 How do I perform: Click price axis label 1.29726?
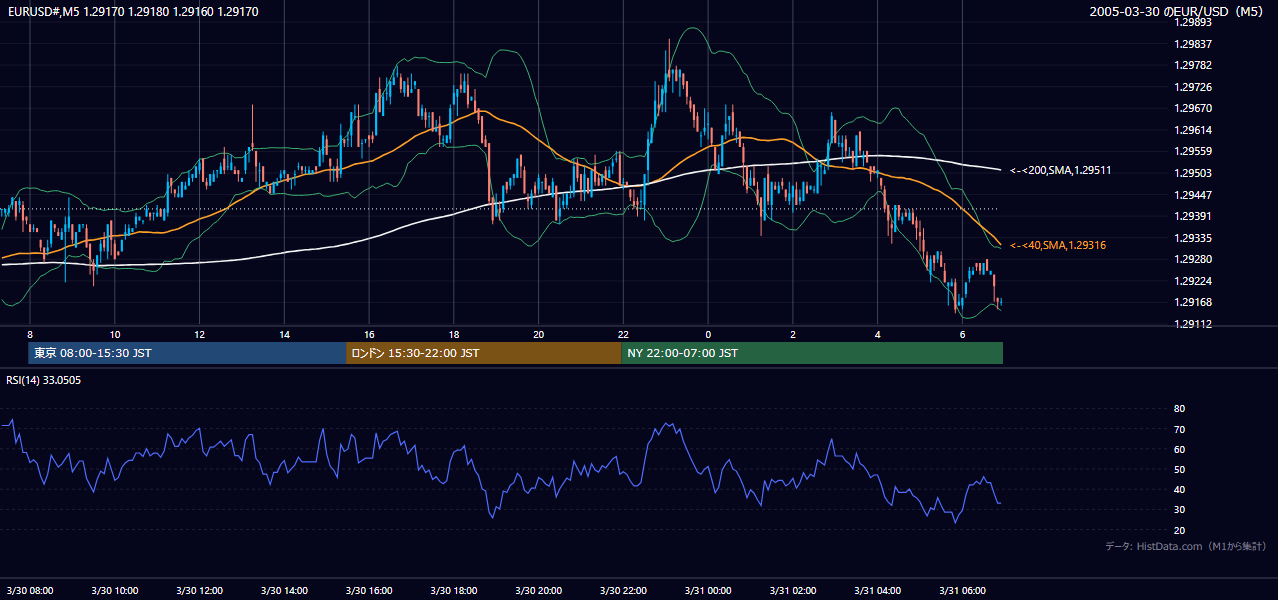pyautogui.click(x=1194, y=87)
